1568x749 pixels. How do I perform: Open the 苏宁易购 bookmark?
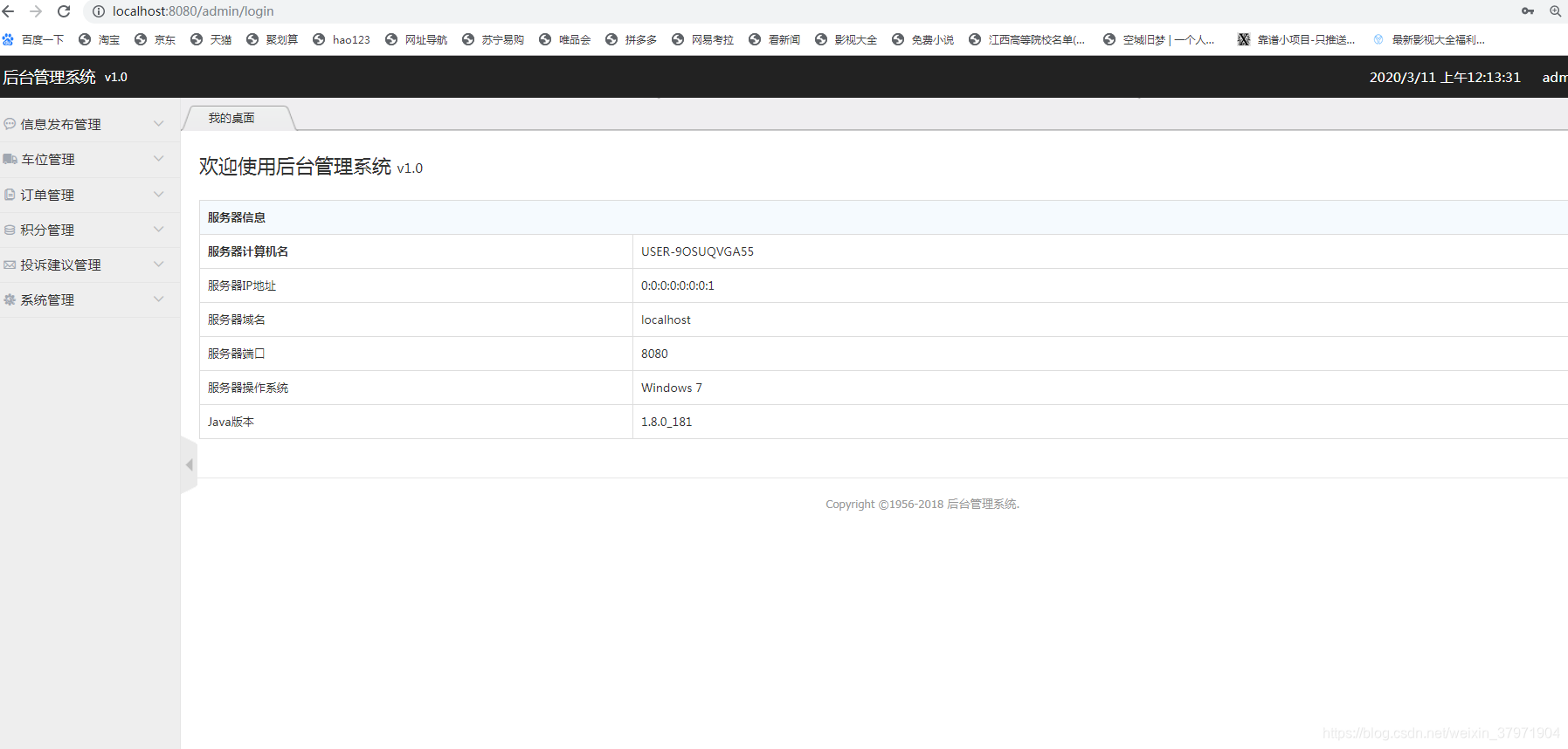click(x=494, y=39)
